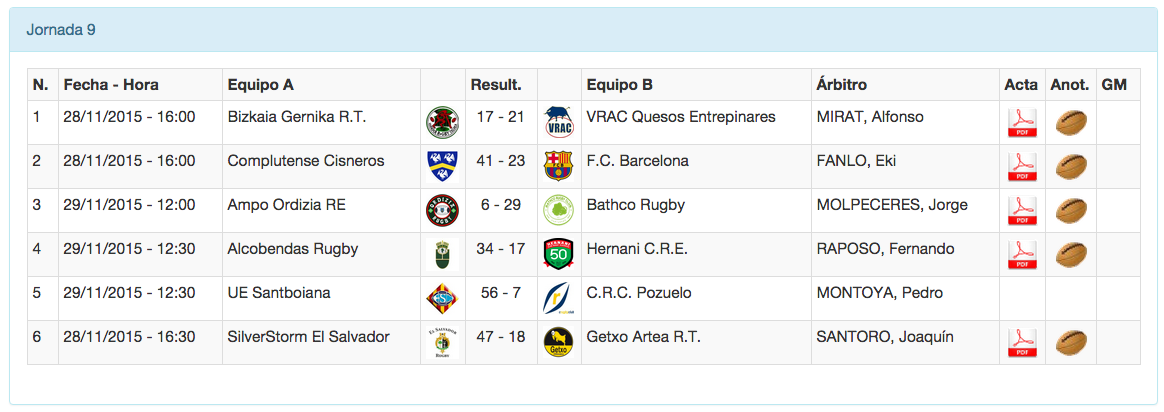Viewport: 1164px width, 412px height.
Task: Open PDF acta for Ampo Ordizia match
Action: (1021, 211)
